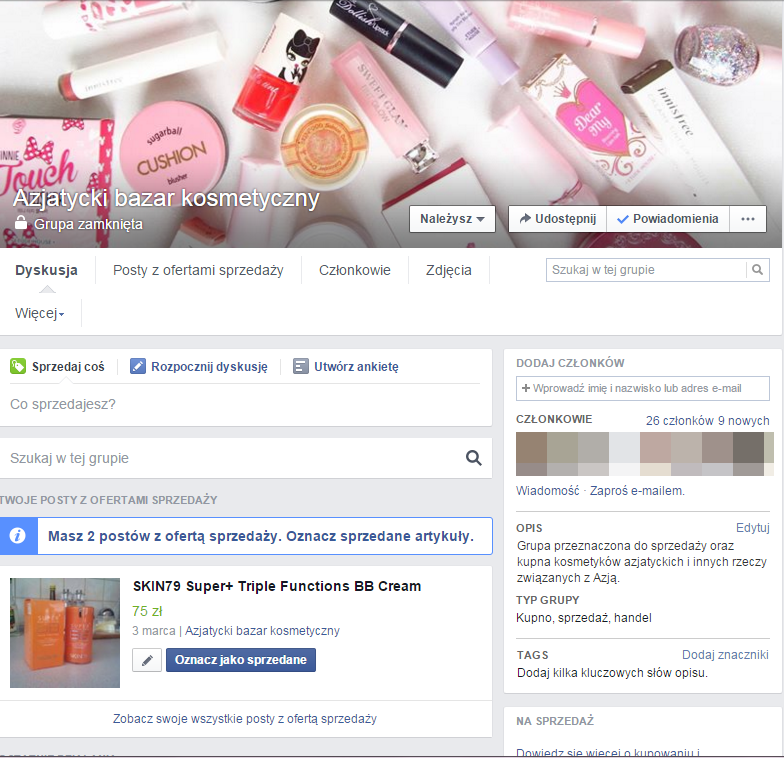Image resolution: width=784 pixels, height=758 pixels.
Task: Click the green Sprzedaj coś tag icon
Action: pos(18,366)
